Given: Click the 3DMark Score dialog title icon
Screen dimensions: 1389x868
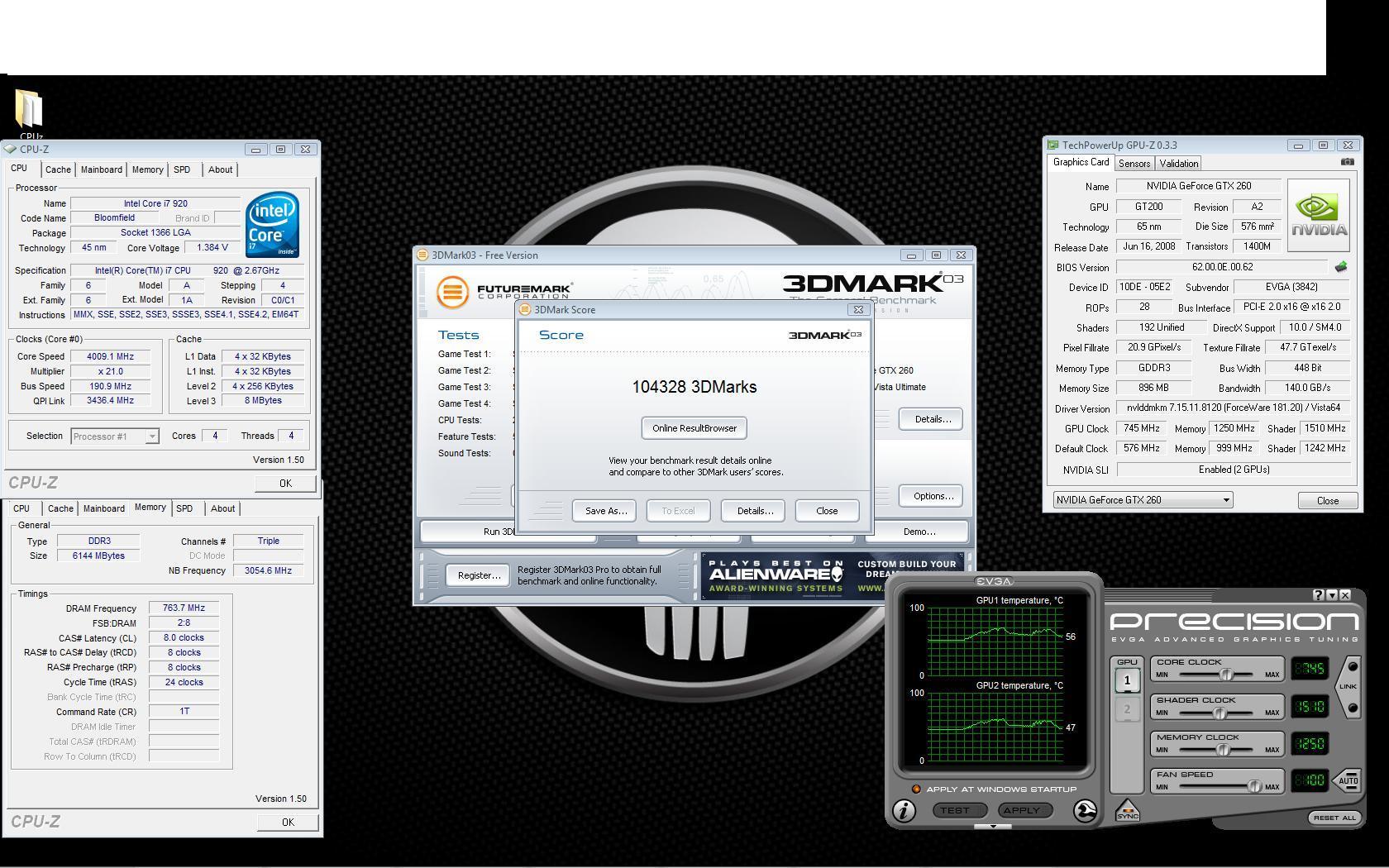Looking at the screenshot, I should 524,309.
